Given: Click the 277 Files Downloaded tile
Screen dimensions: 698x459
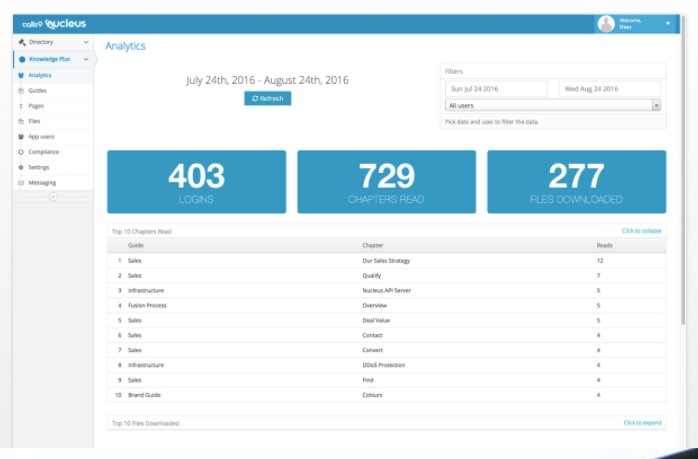Looking at the screenshot, I should 576,182.
